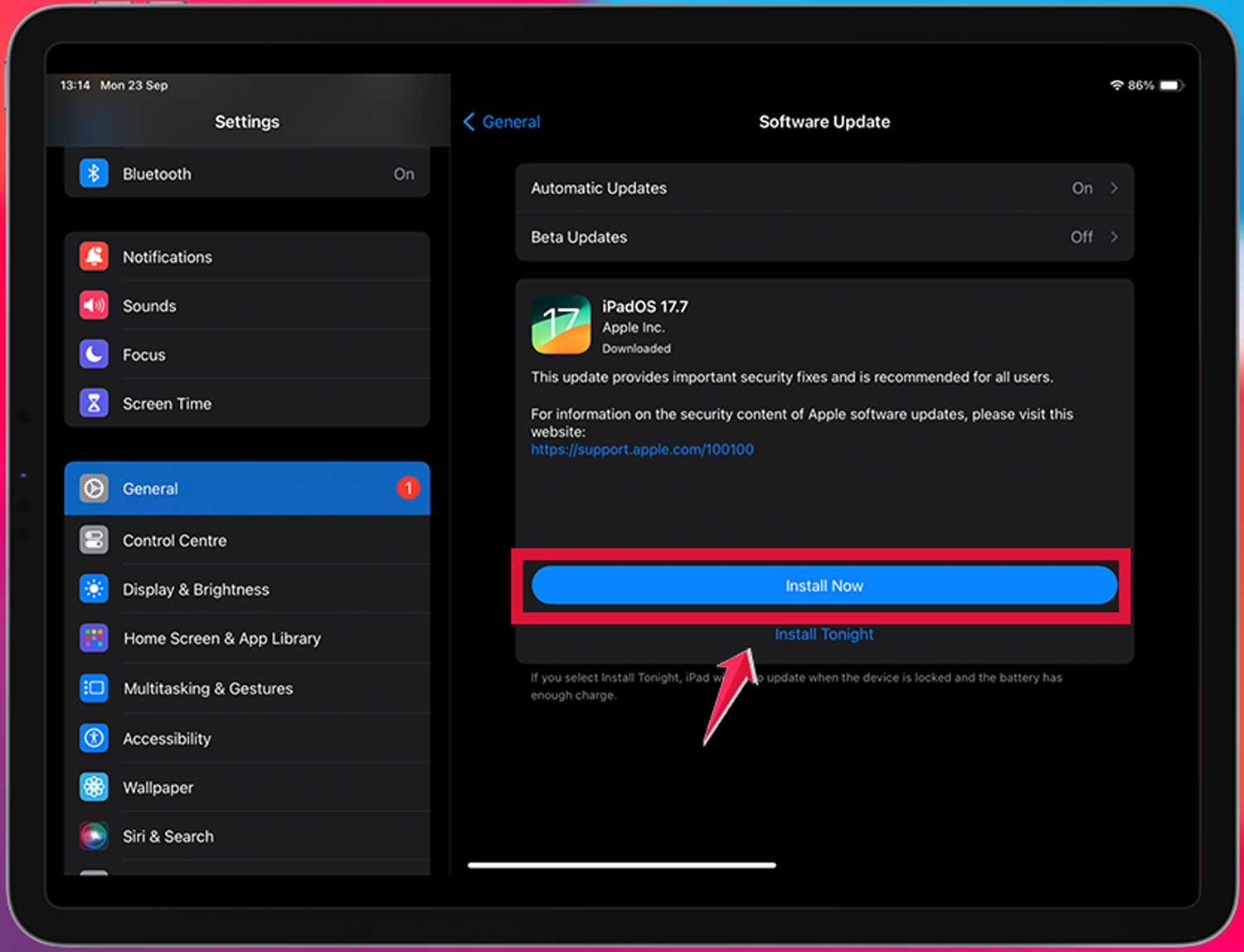Tap the Screen Time hourglass icon
This screenshot has width=1244, height=952.
[94, 403]
